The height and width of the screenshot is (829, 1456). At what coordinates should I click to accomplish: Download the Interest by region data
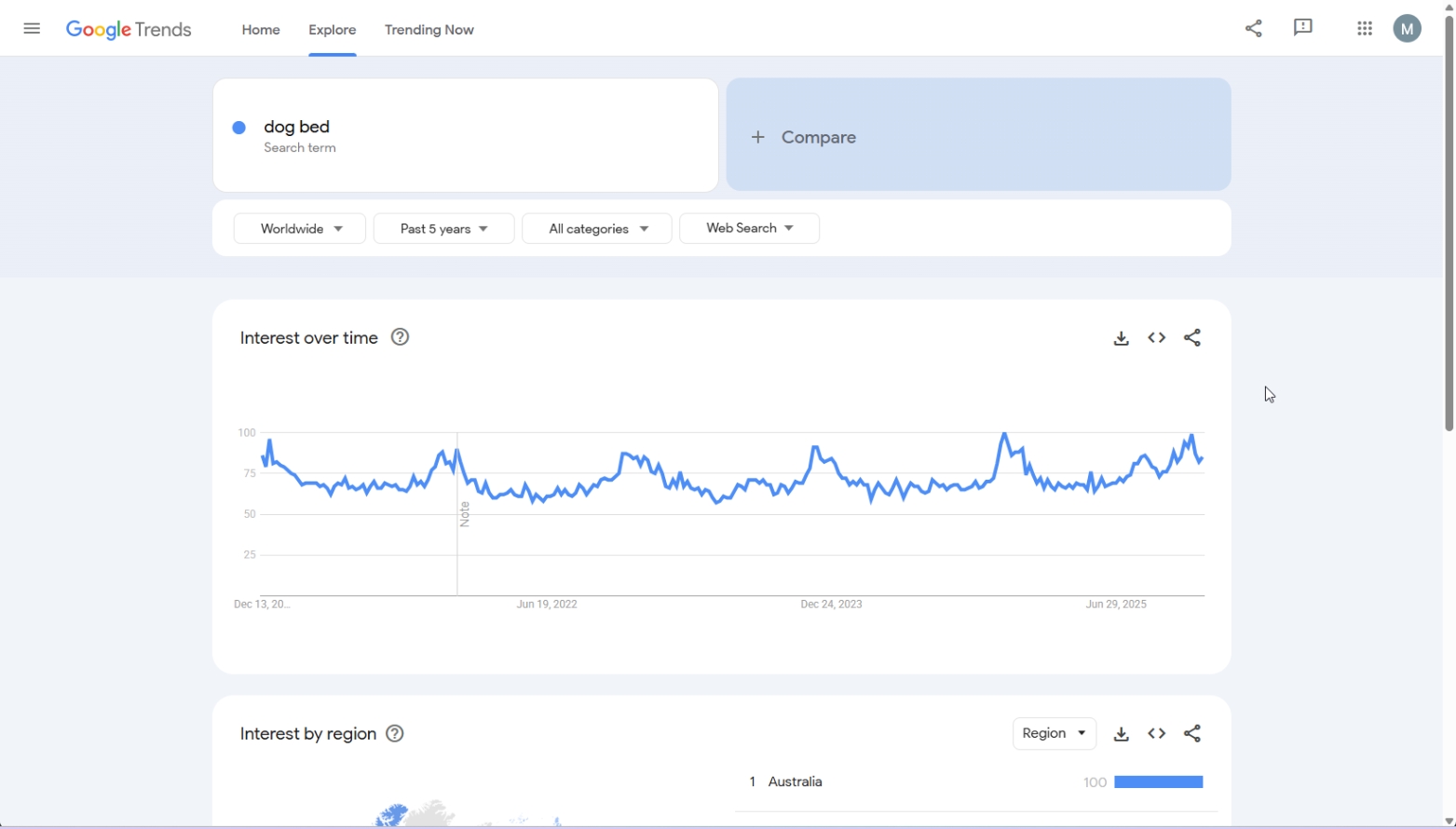1122,733
